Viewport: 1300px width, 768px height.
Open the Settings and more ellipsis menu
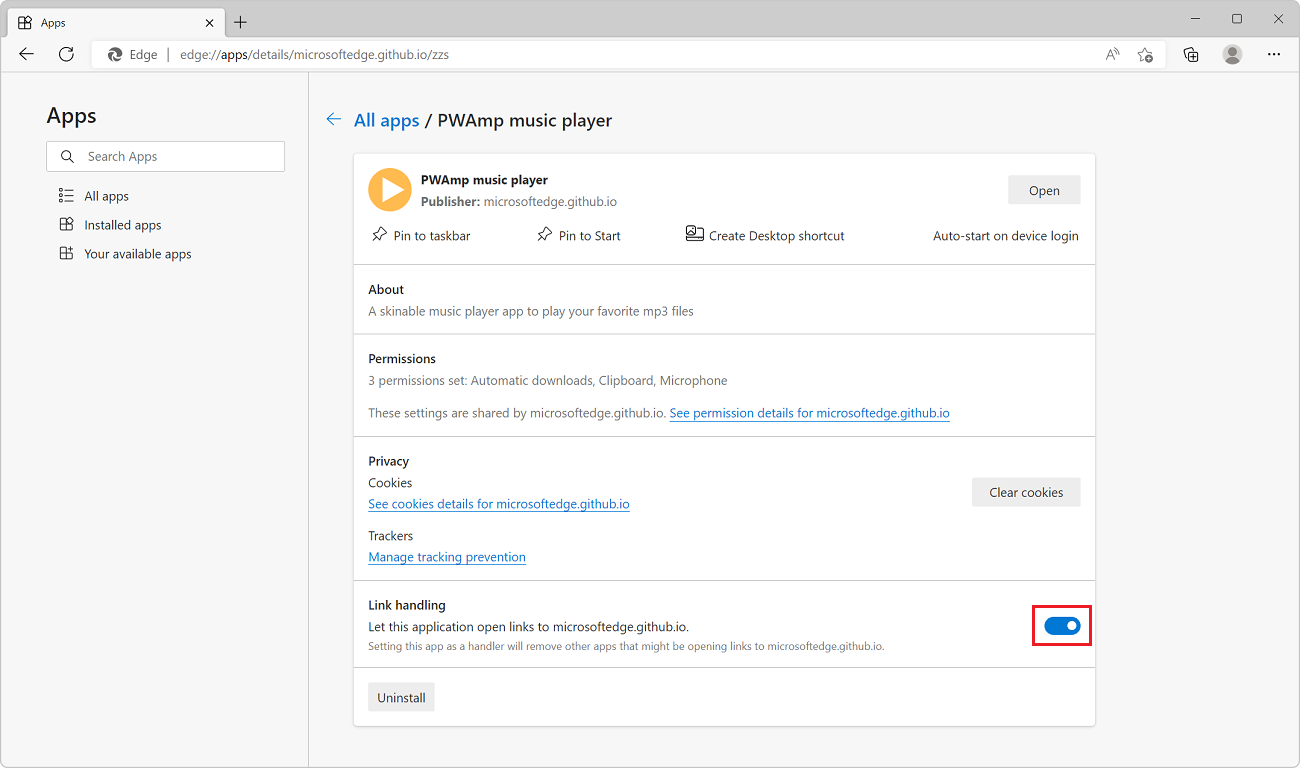point(1273,54)
